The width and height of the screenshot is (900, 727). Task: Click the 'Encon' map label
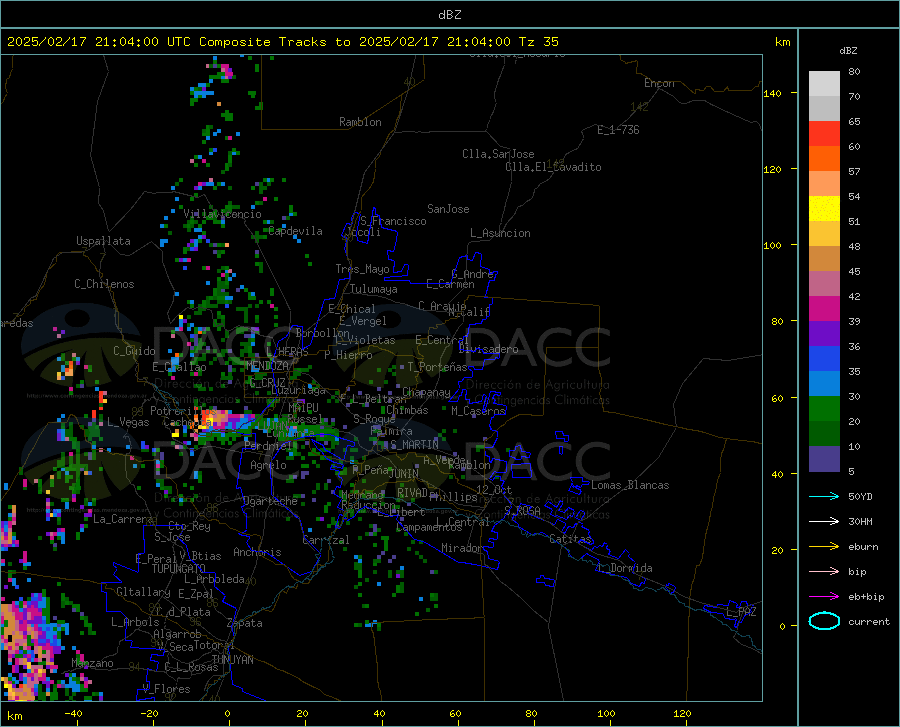[x=659, y=83]
